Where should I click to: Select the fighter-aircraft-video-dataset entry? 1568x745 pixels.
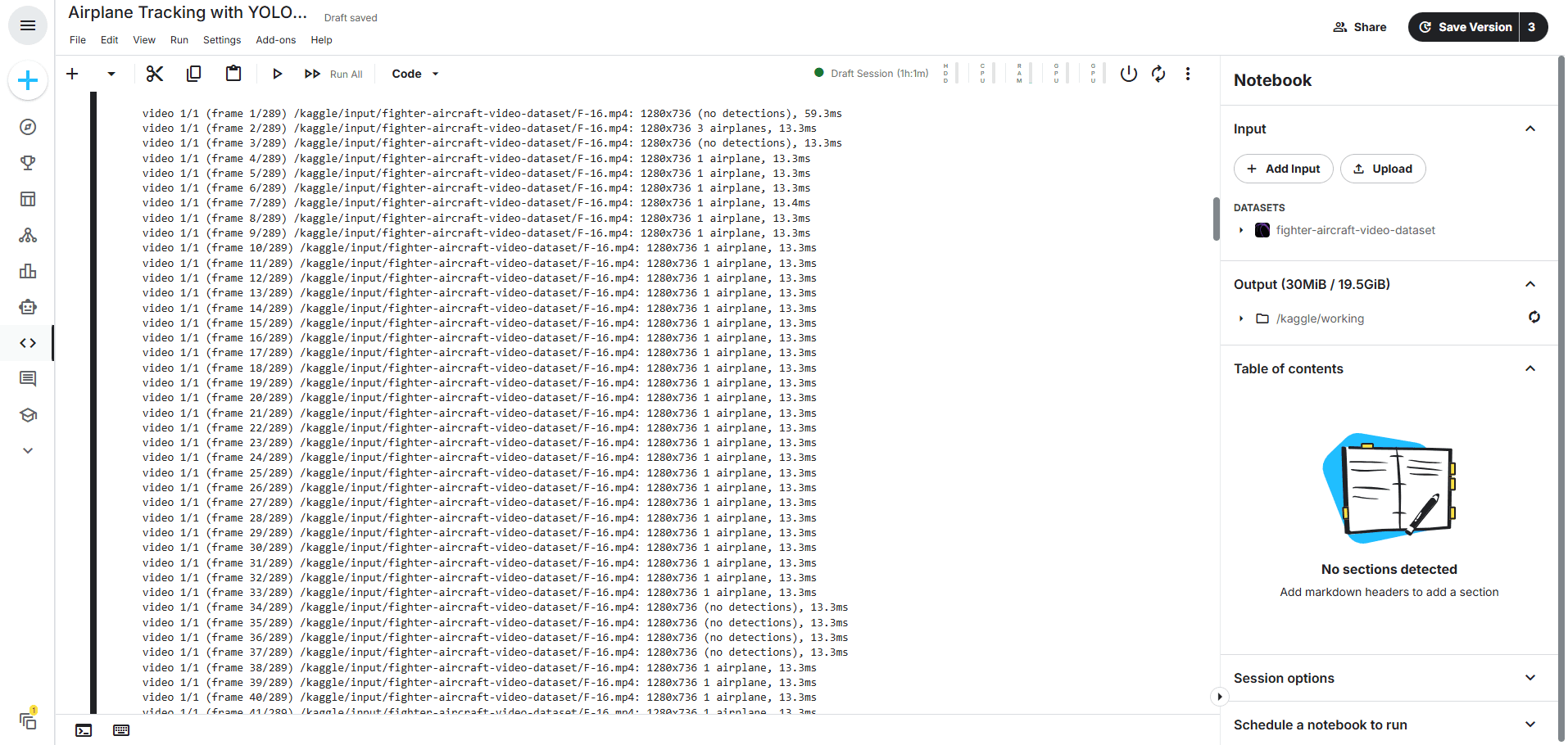(1355, 230)
